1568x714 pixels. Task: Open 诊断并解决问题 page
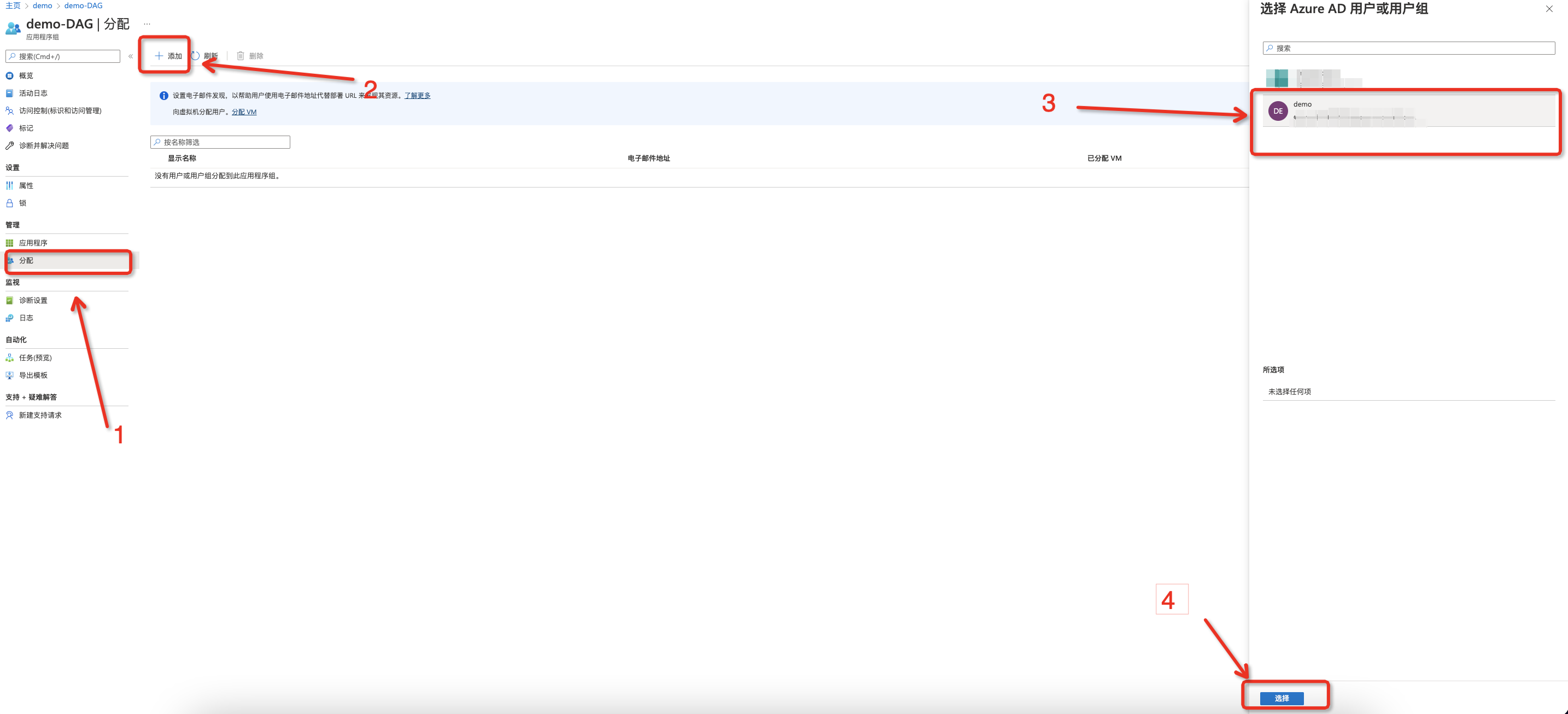click(x=43, y=145)
